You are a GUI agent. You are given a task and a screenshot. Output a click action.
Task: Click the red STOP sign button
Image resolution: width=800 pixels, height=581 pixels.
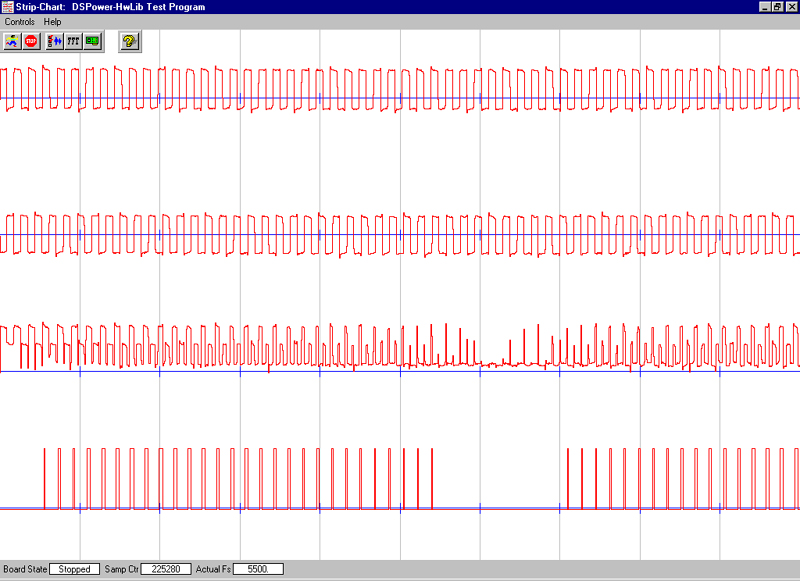pos(31,41)
